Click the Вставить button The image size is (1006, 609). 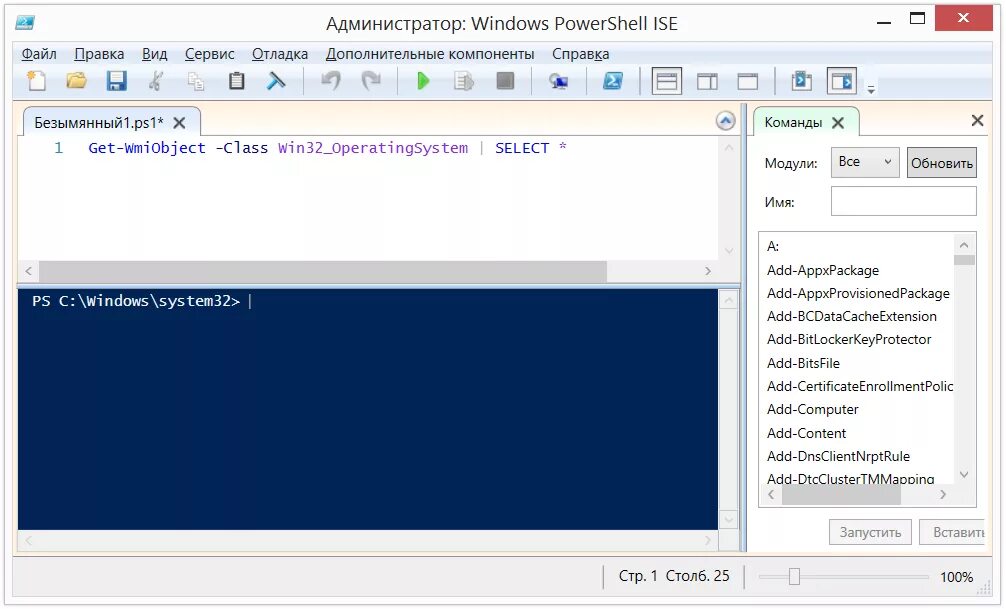point(952,532)
